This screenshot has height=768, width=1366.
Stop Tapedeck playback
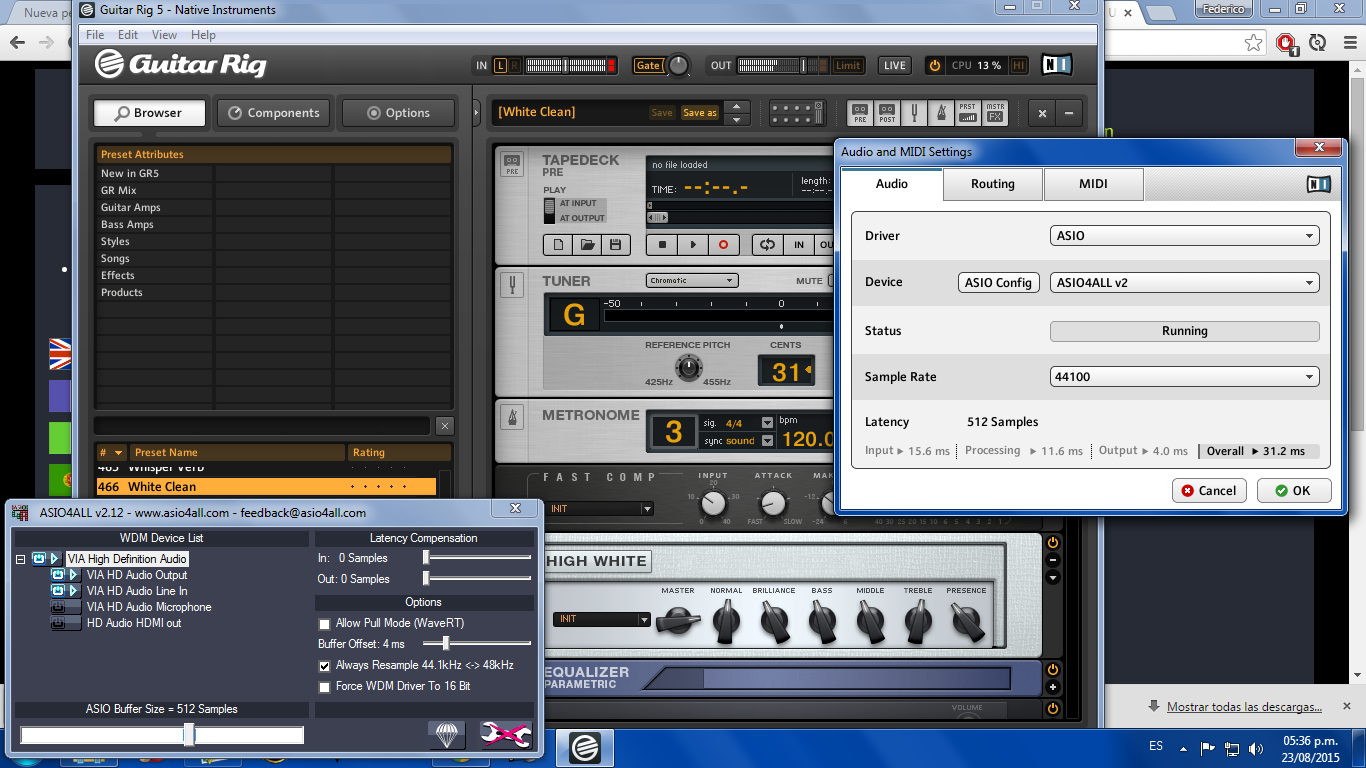662,244
